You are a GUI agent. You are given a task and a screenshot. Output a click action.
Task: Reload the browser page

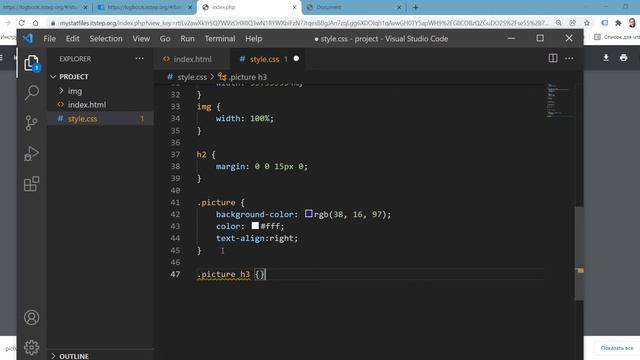22,23
